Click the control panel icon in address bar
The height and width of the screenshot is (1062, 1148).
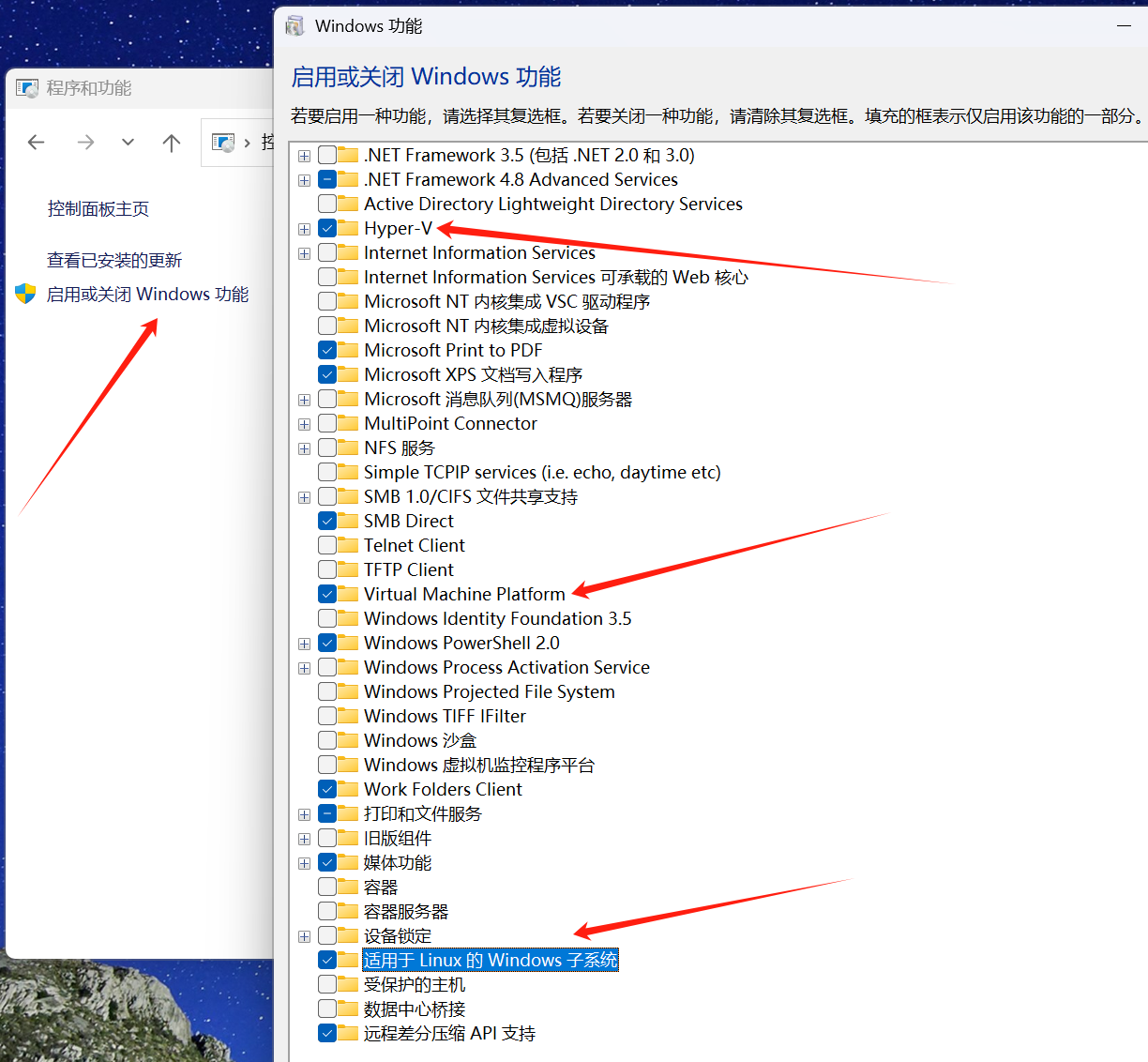223,143
